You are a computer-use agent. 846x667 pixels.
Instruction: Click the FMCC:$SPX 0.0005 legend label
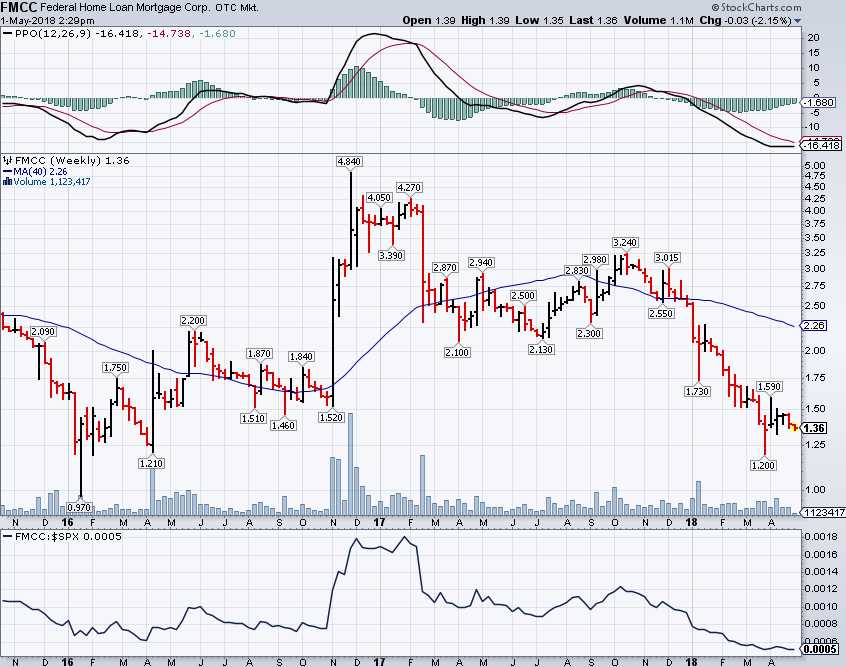[69, 536]
